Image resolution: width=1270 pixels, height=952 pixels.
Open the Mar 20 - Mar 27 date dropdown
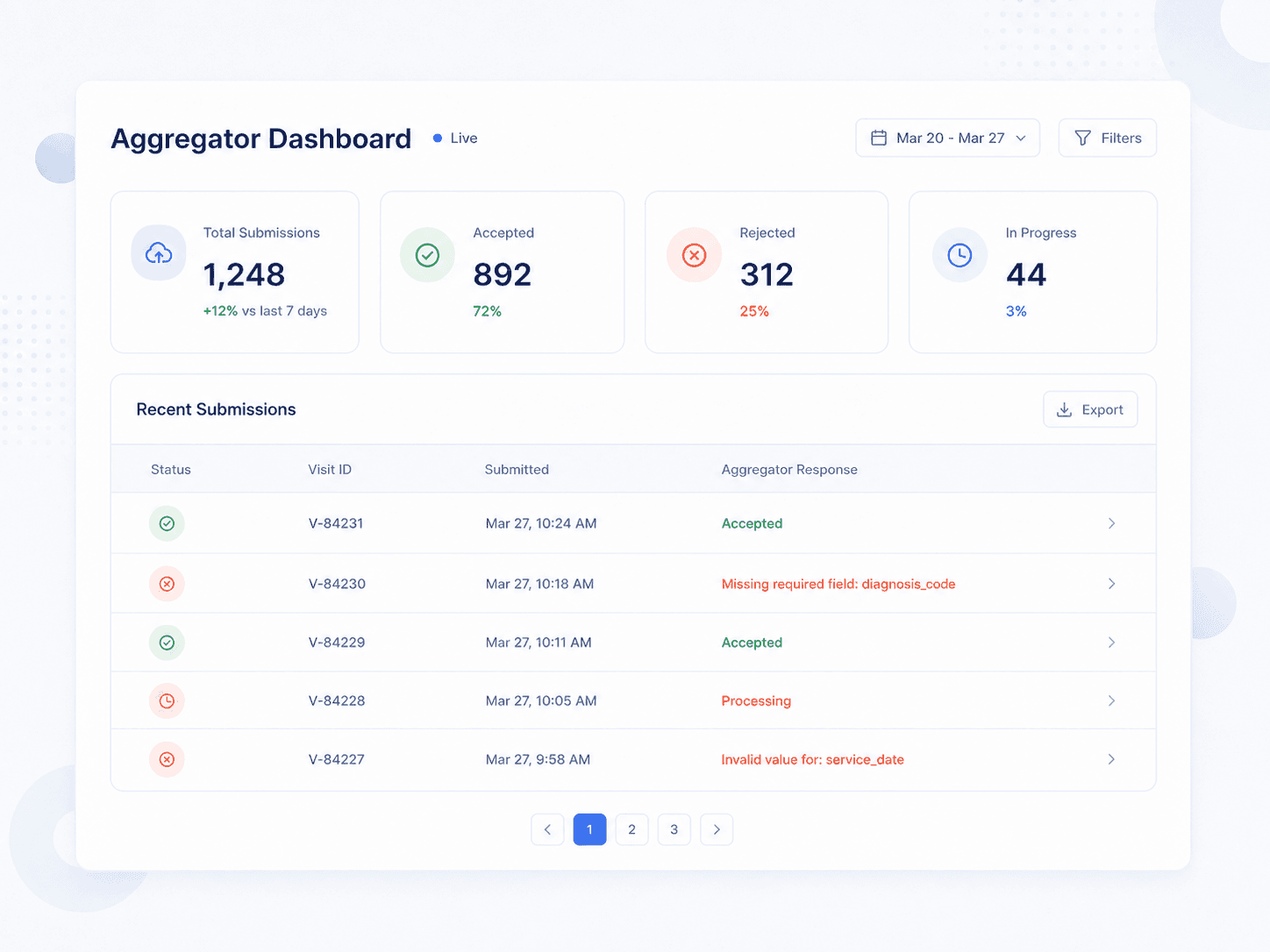point(947,138)
